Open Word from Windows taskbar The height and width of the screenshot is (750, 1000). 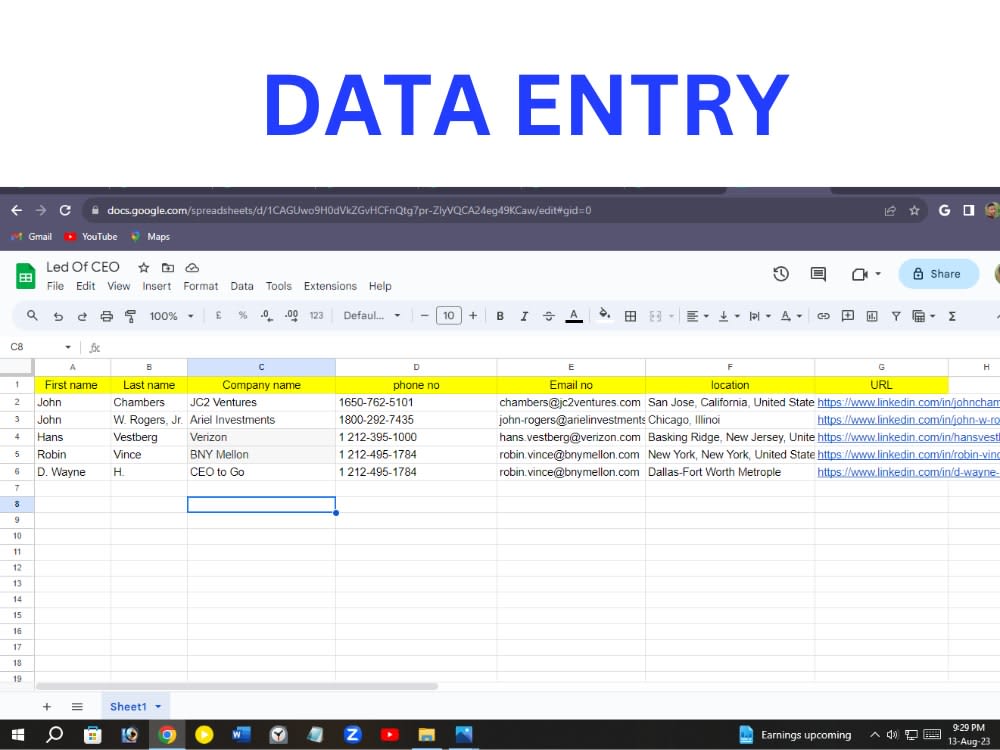coord(241,735)
